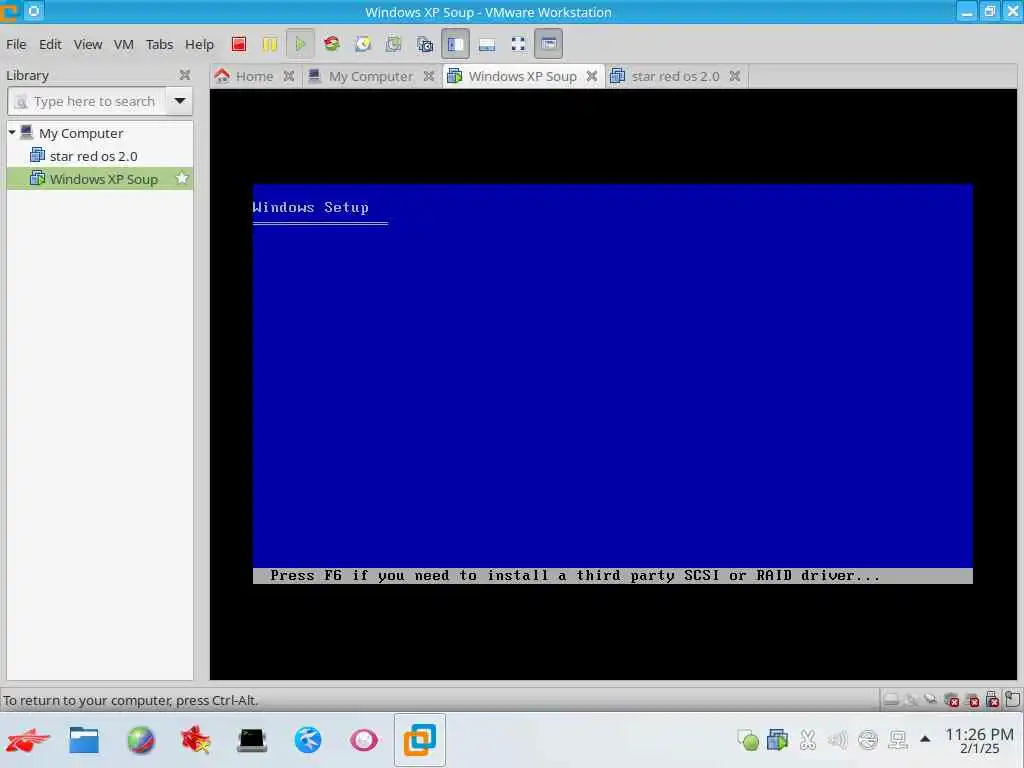Click the second grayed device status icon
The width and height of the screenshot is (1024, 768).
(911, 700)
